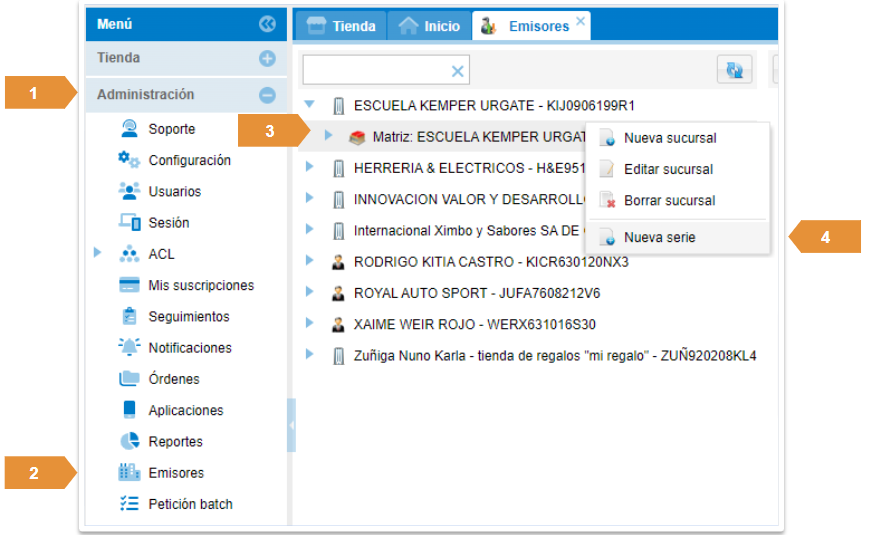Click the Usuarios people icon

129,191
